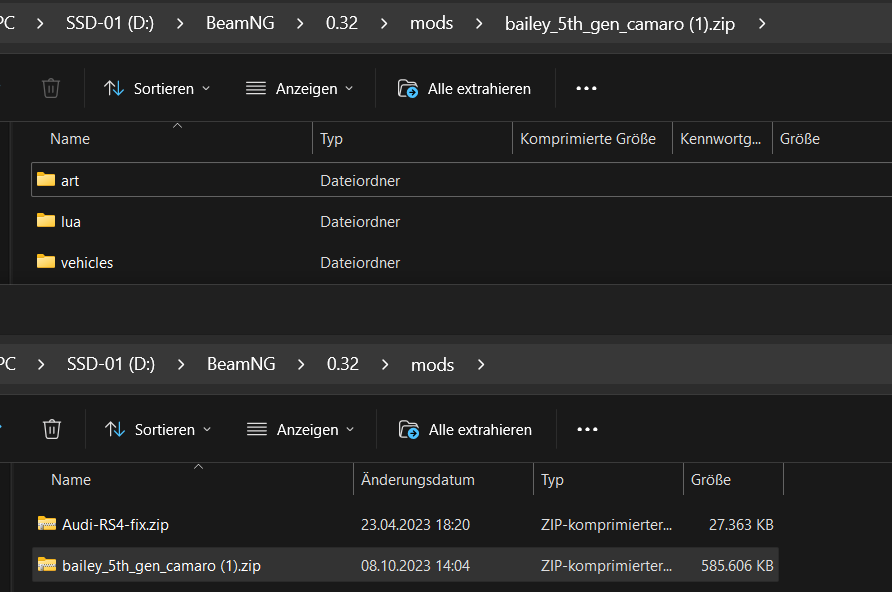Open the three-dots more menu in upper window
892x592 pixels.
pos(586,88)
